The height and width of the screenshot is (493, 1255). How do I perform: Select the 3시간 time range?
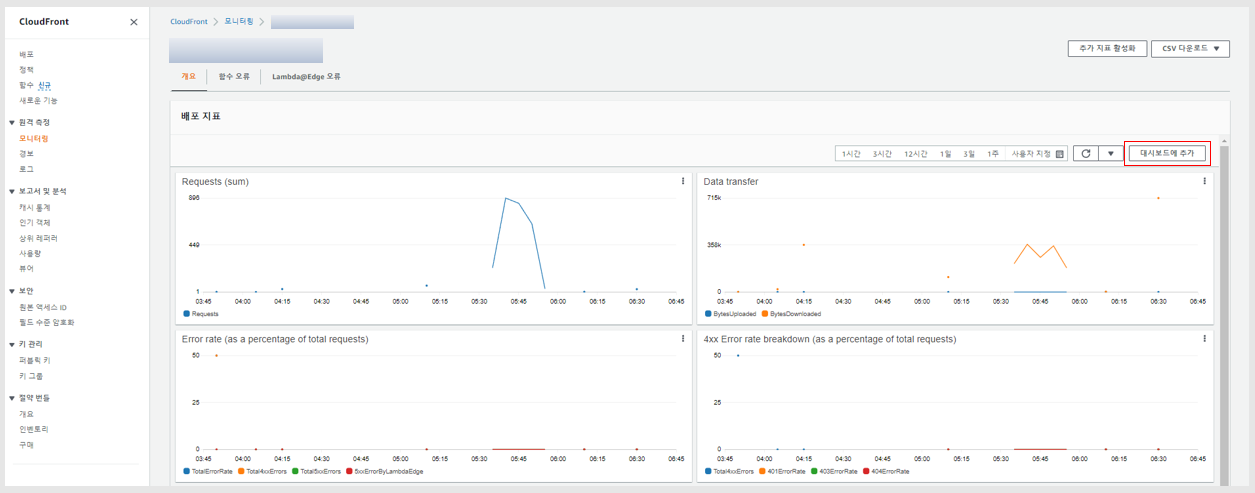882,154
